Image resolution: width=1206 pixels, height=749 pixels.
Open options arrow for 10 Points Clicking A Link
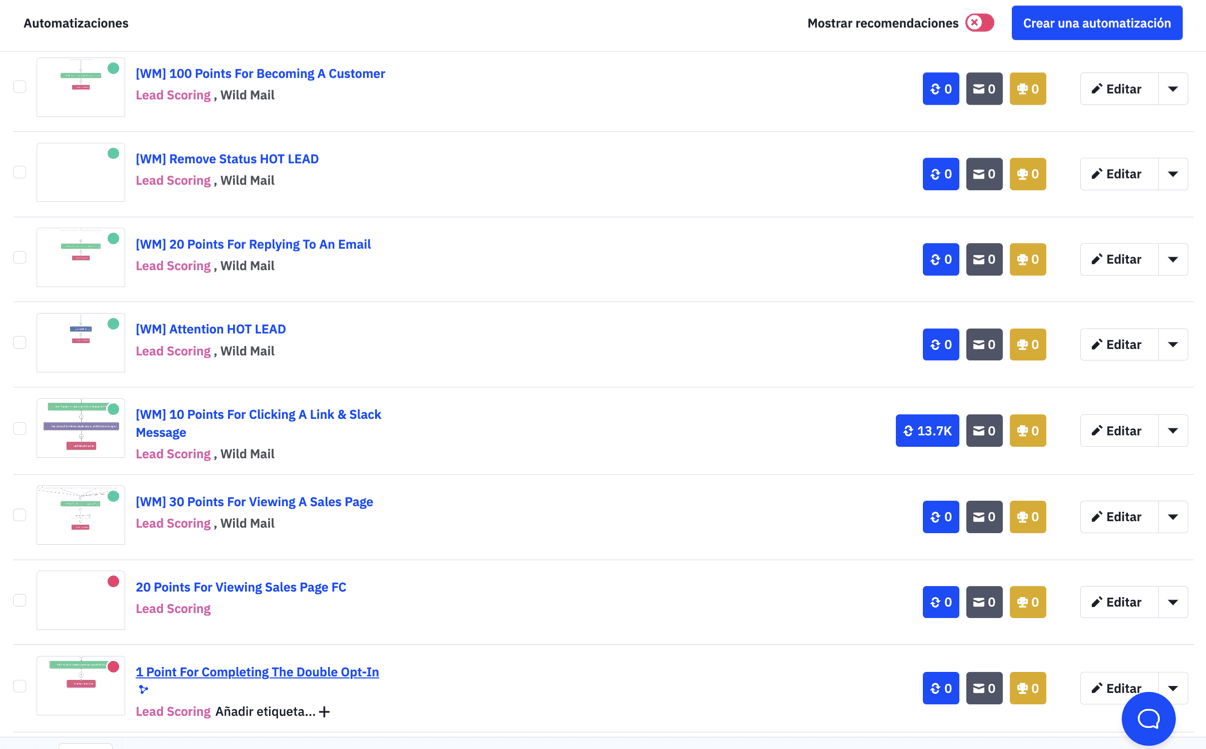(x=1173, y=431)
